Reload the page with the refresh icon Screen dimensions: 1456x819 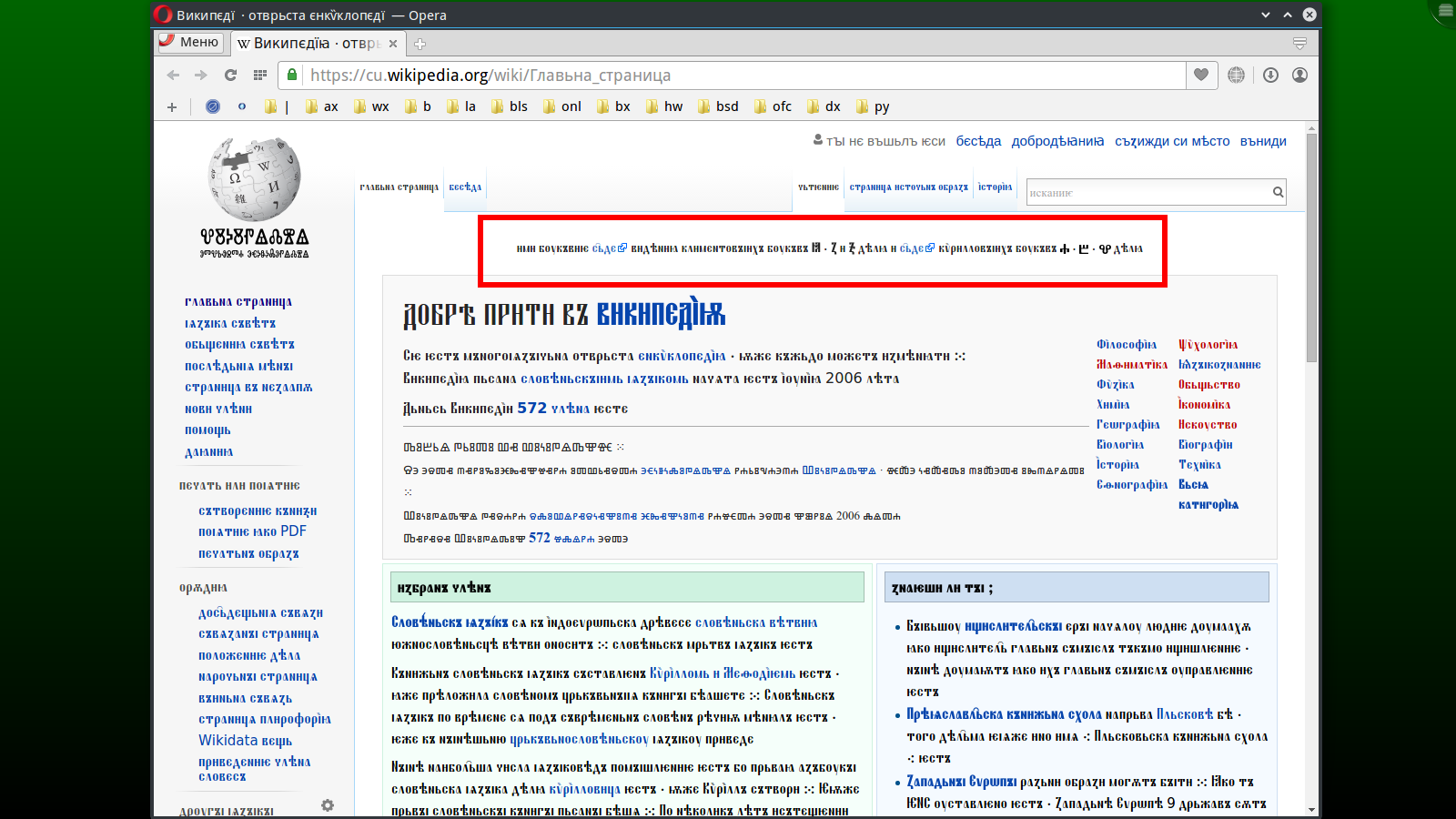[230, 76]
